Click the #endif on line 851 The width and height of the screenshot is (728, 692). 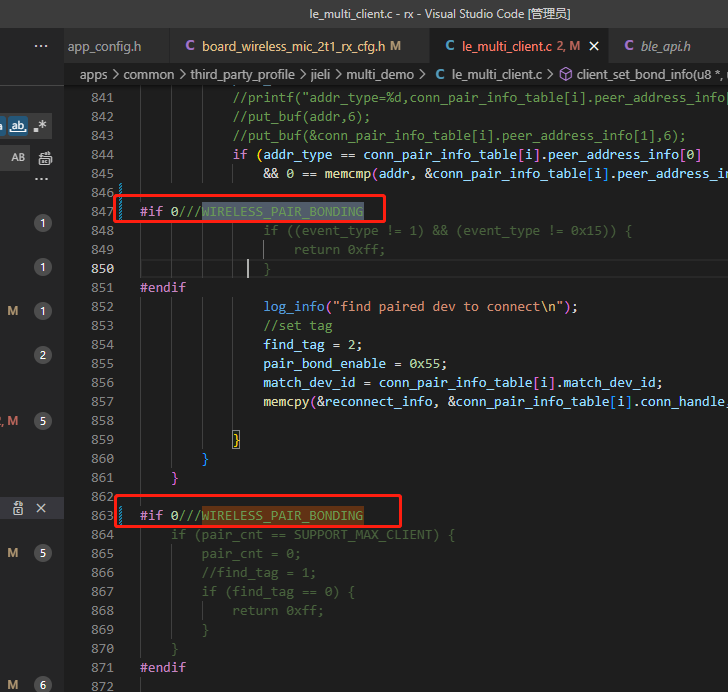(163, 287)
